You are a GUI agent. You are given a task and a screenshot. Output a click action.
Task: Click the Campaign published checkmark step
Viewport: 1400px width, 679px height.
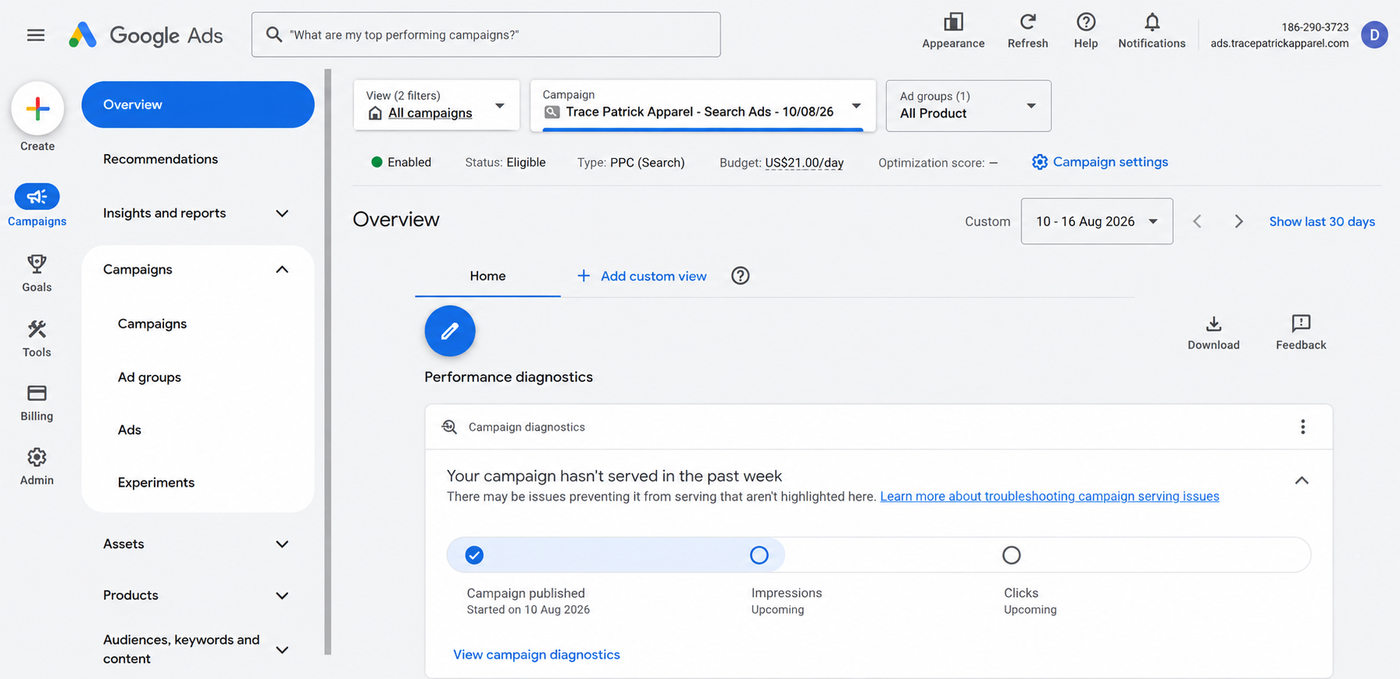click(474, 555)
